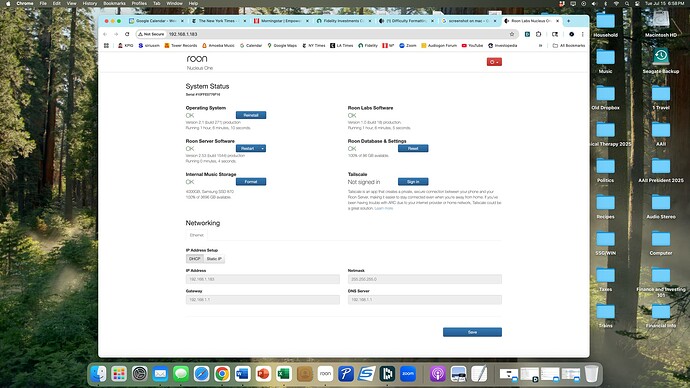Expand the Restart button dropdown arrow
The height and width of the screenshot is (388, 690).
pyautogui.click(x=263, y=149)
